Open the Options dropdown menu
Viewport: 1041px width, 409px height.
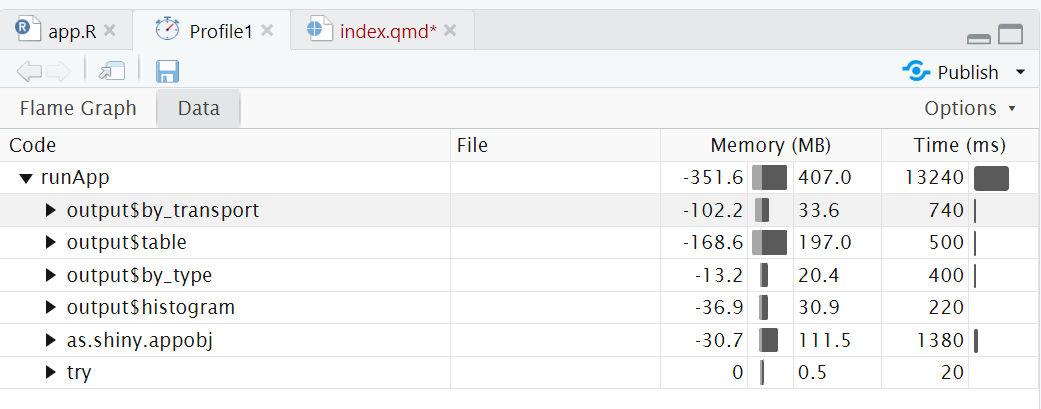point(969,108)
